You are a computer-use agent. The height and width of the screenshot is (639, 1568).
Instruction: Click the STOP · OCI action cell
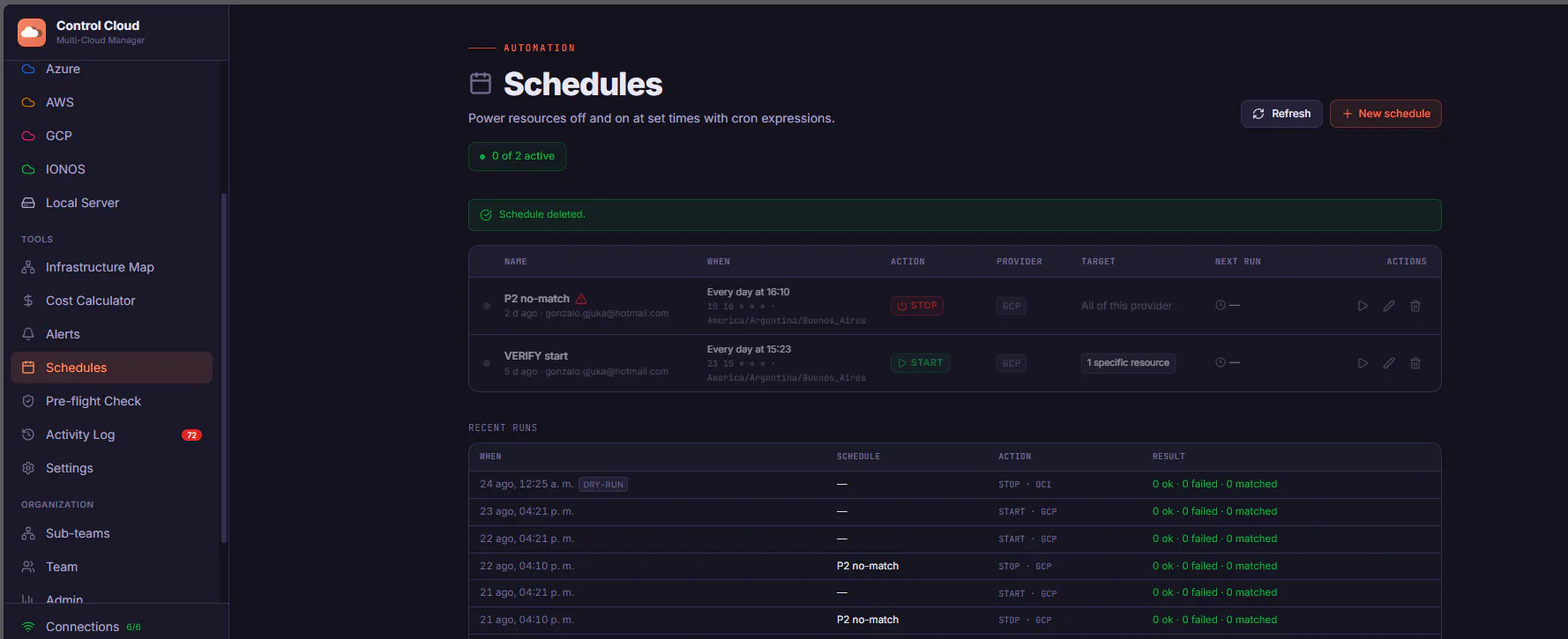[1025, 485]
